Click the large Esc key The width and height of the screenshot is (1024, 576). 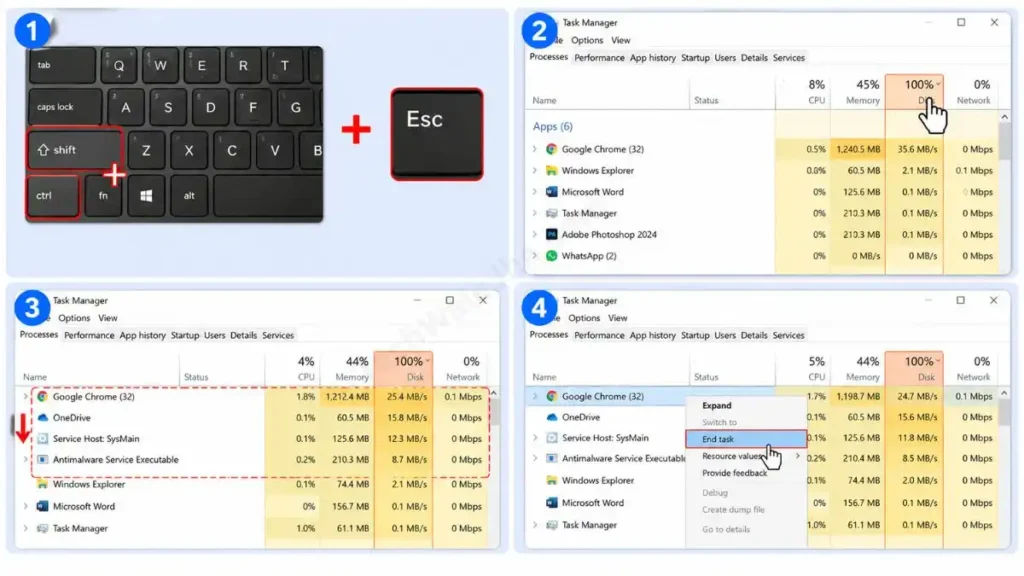[x=437, y=134]
